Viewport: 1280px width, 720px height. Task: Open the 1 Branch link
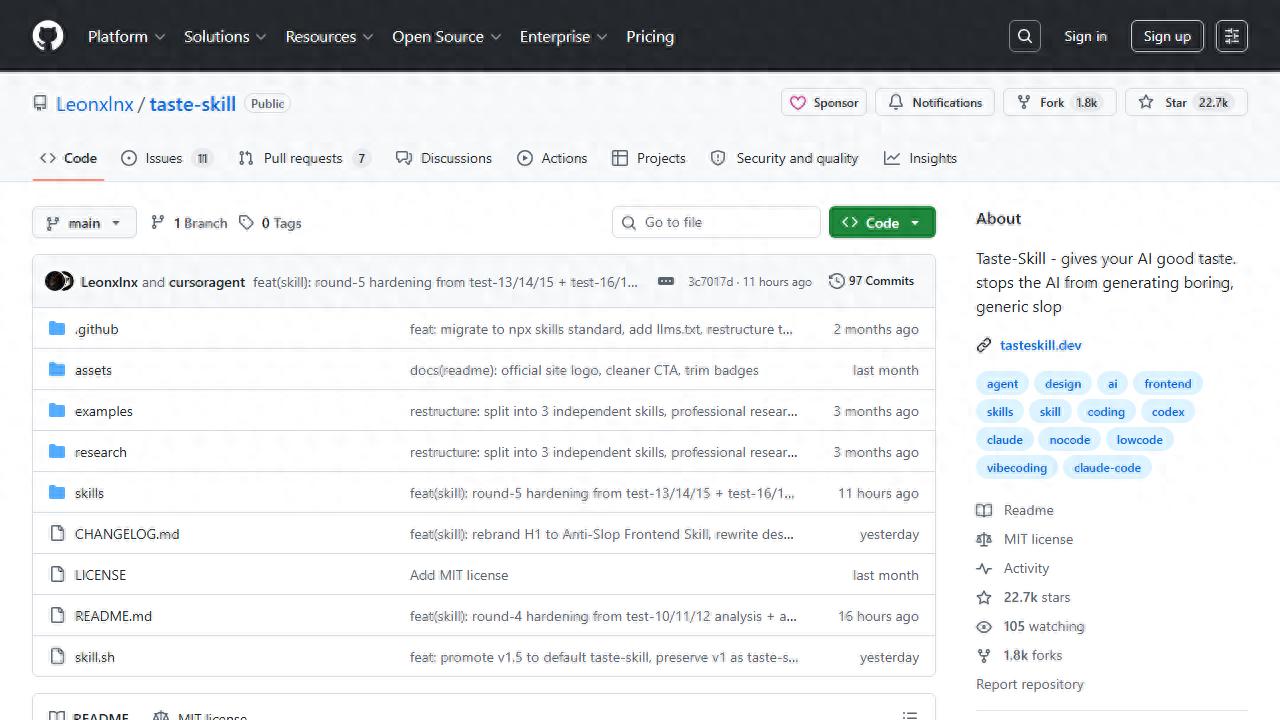click(189, 223)
